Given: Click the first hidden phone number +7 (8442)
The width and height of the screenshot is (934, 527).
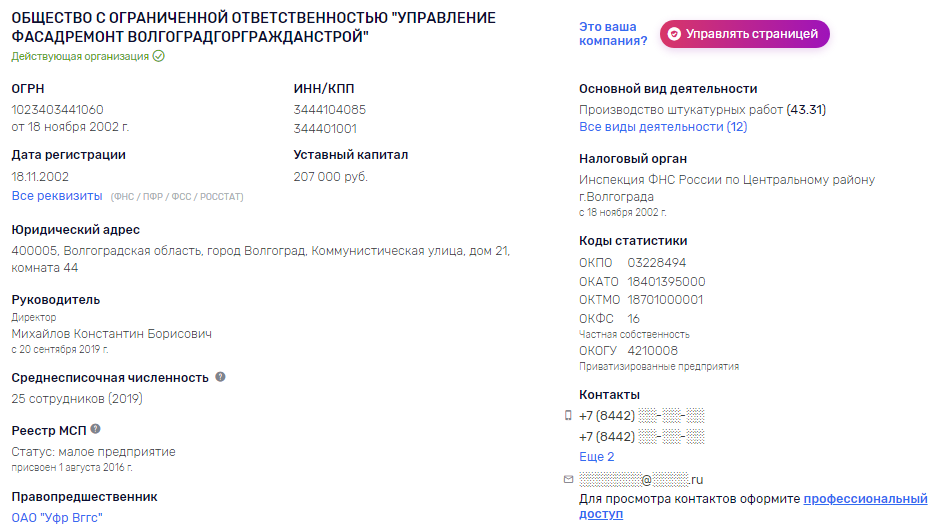Looking at the screenshot, I should coord(642,416).
